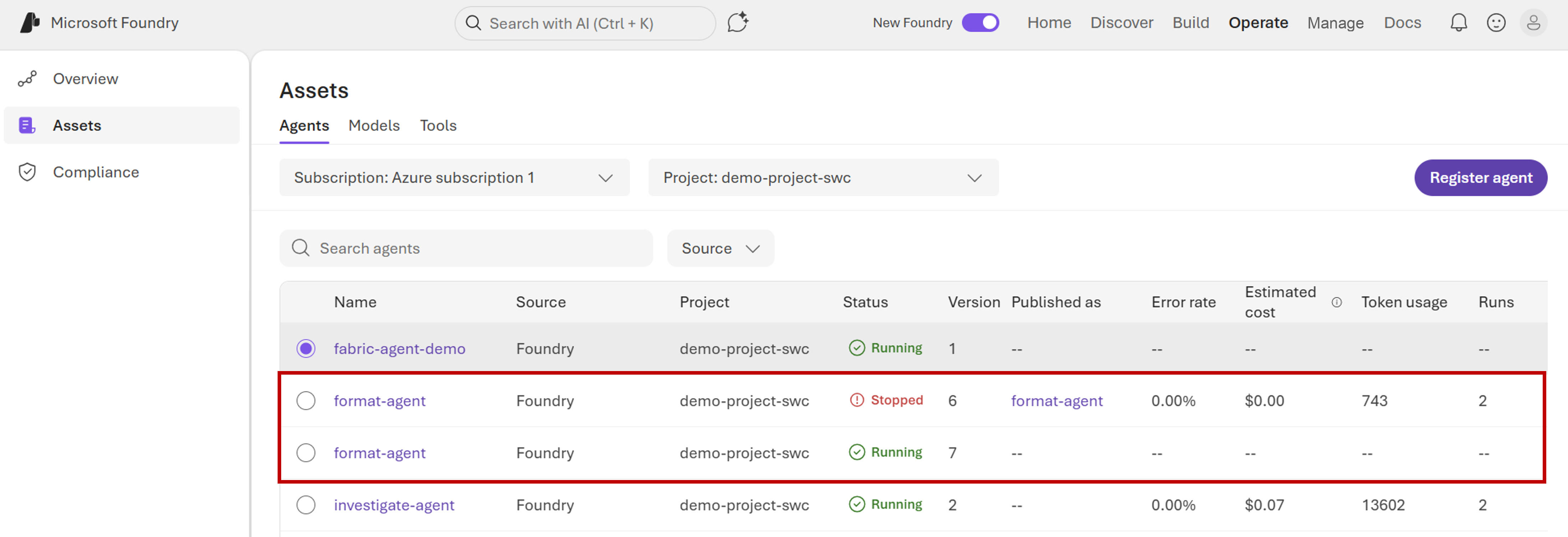Open the user account avatar

tap(1533, 23)
